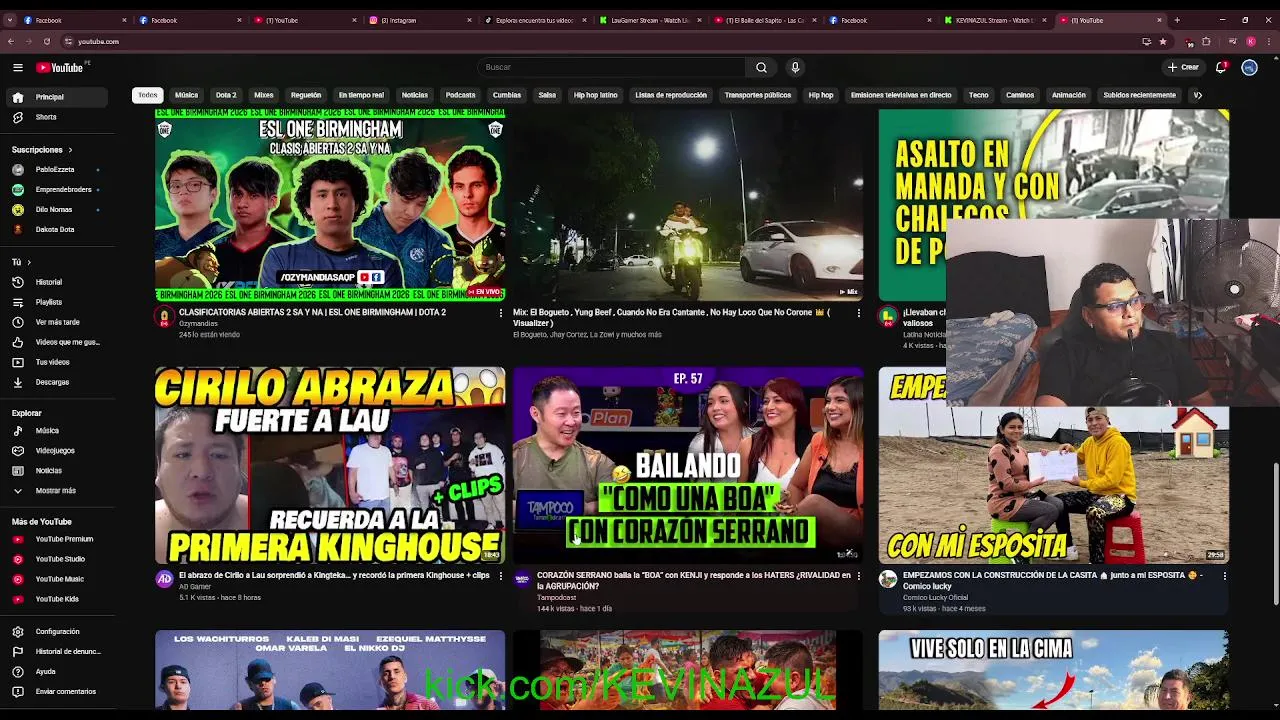
Task: Expand Mostrar más in Explorar
Action: coord(55,490)
